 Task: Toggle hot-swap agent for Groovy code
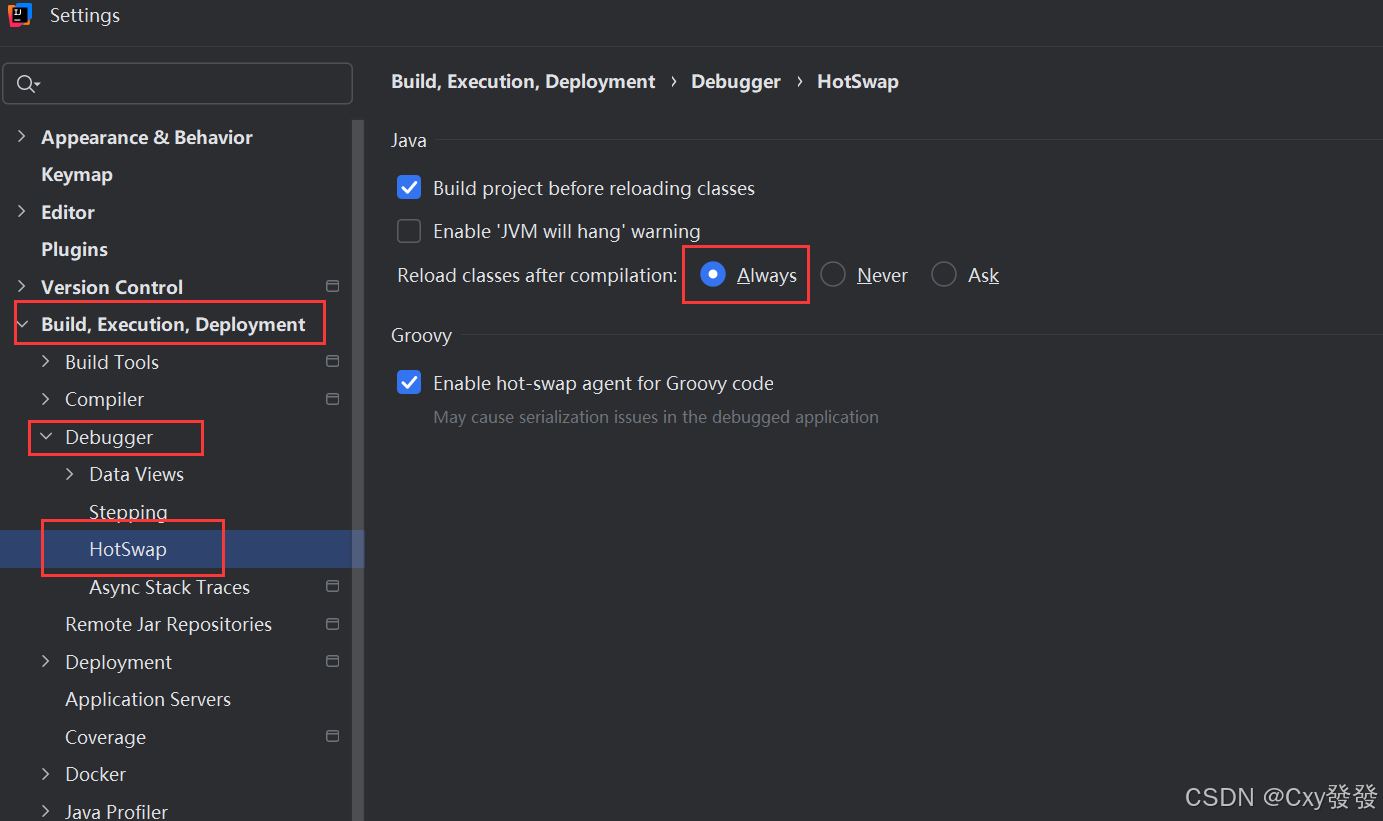(409, 382)
